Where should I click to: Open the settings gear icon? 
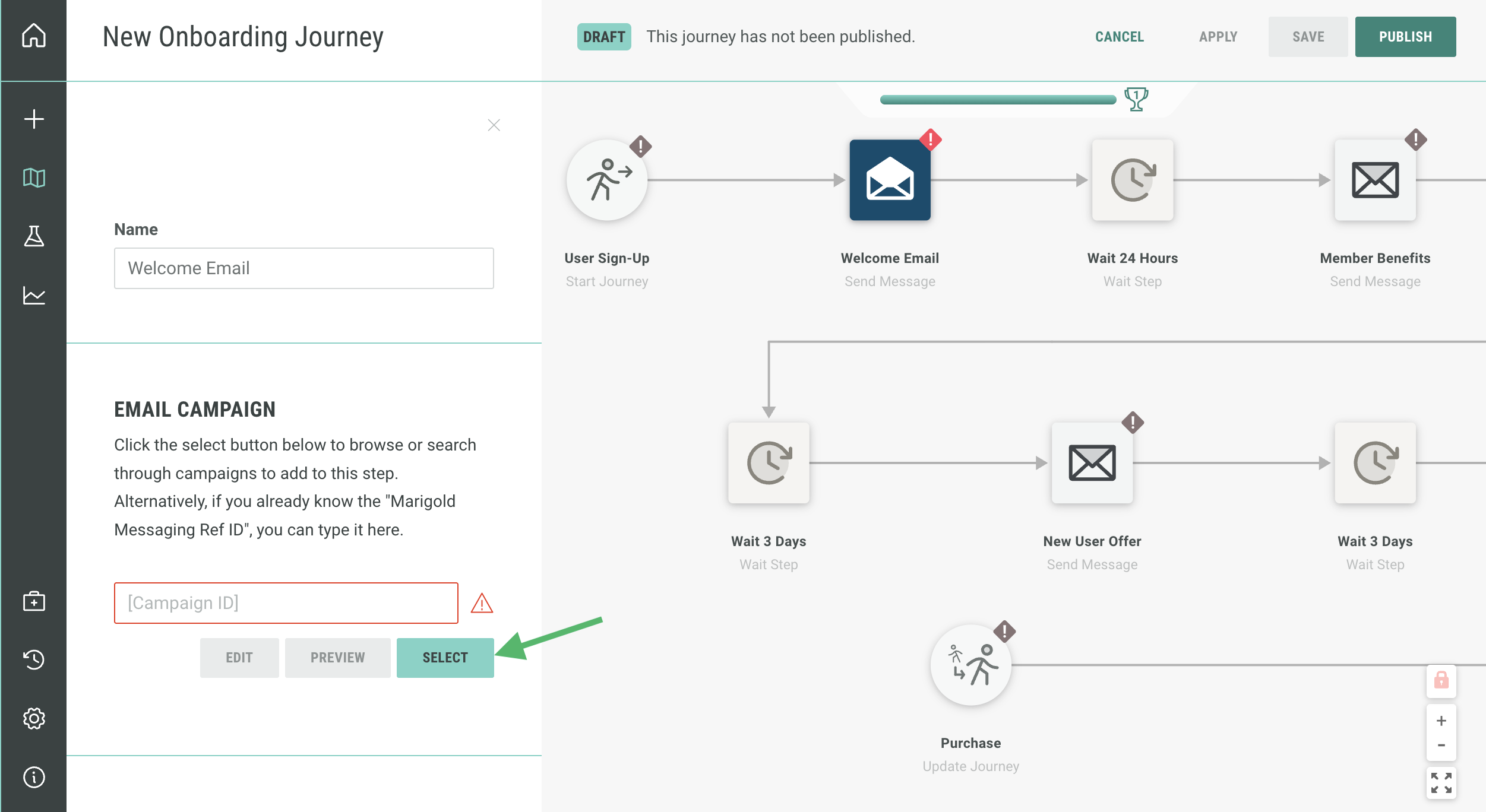[x=34, y=718]
